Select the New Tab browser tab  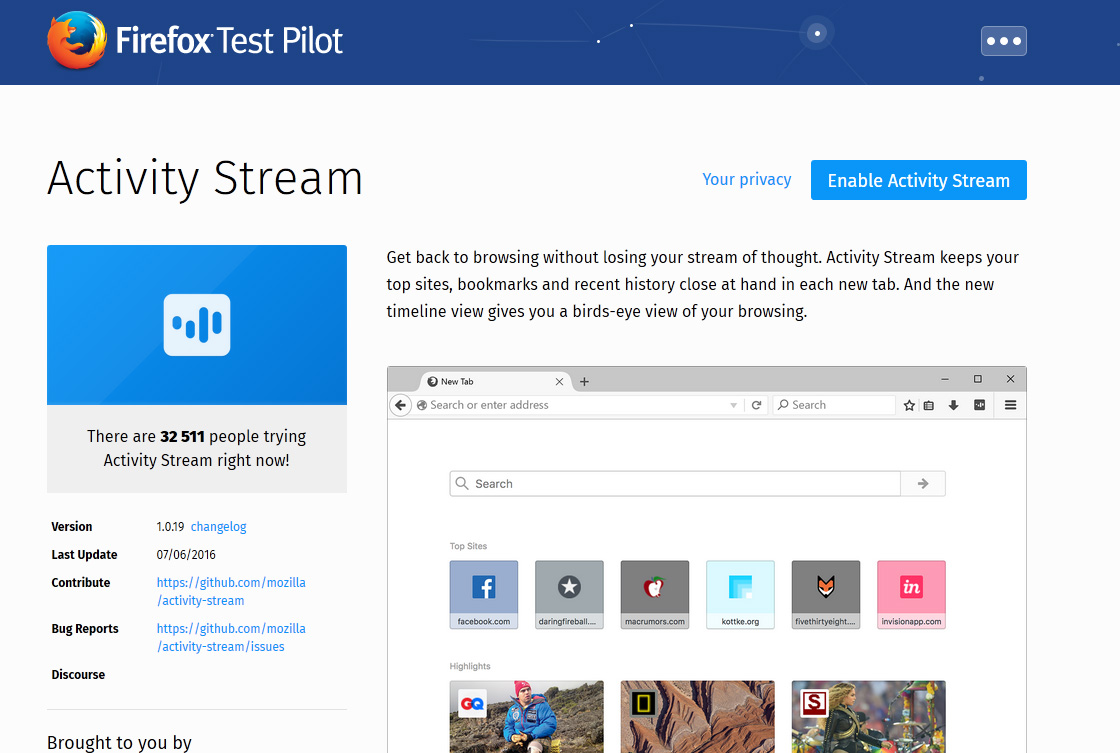496,382
